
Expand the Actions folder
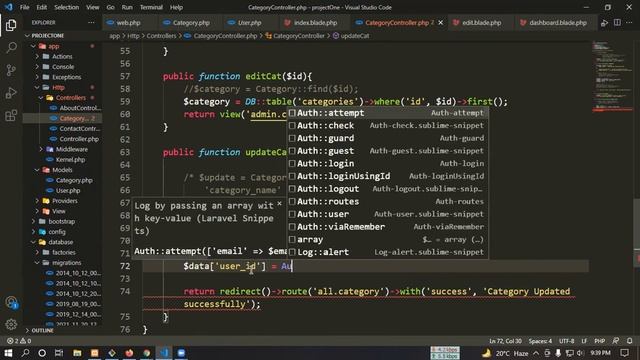(62, 56)
